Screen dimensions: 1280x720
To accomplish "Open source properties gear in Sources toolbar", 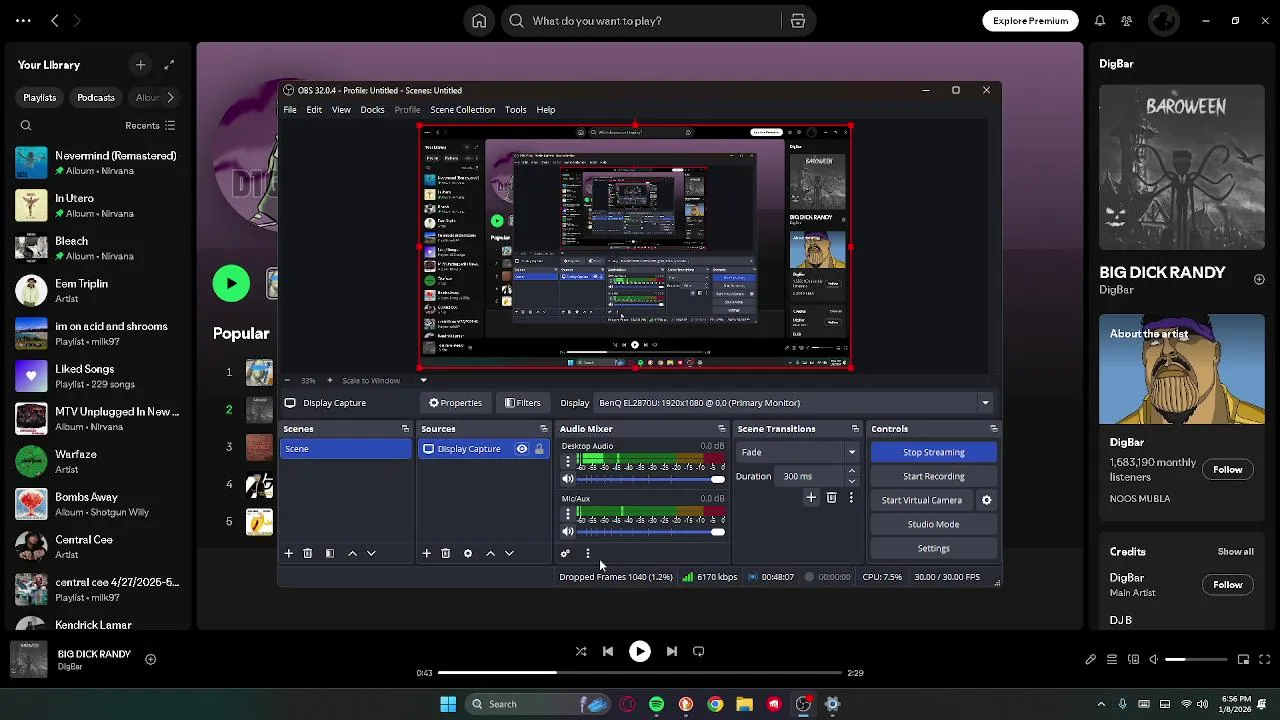I will (x=468, y=553).
